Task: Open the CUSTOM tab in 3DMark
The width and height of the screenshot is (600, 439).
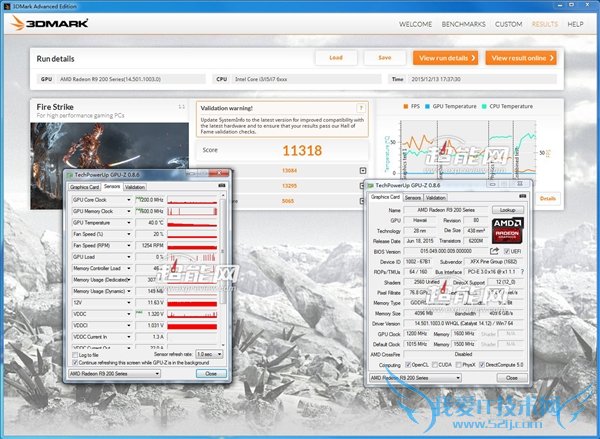Action: (509, 24)
